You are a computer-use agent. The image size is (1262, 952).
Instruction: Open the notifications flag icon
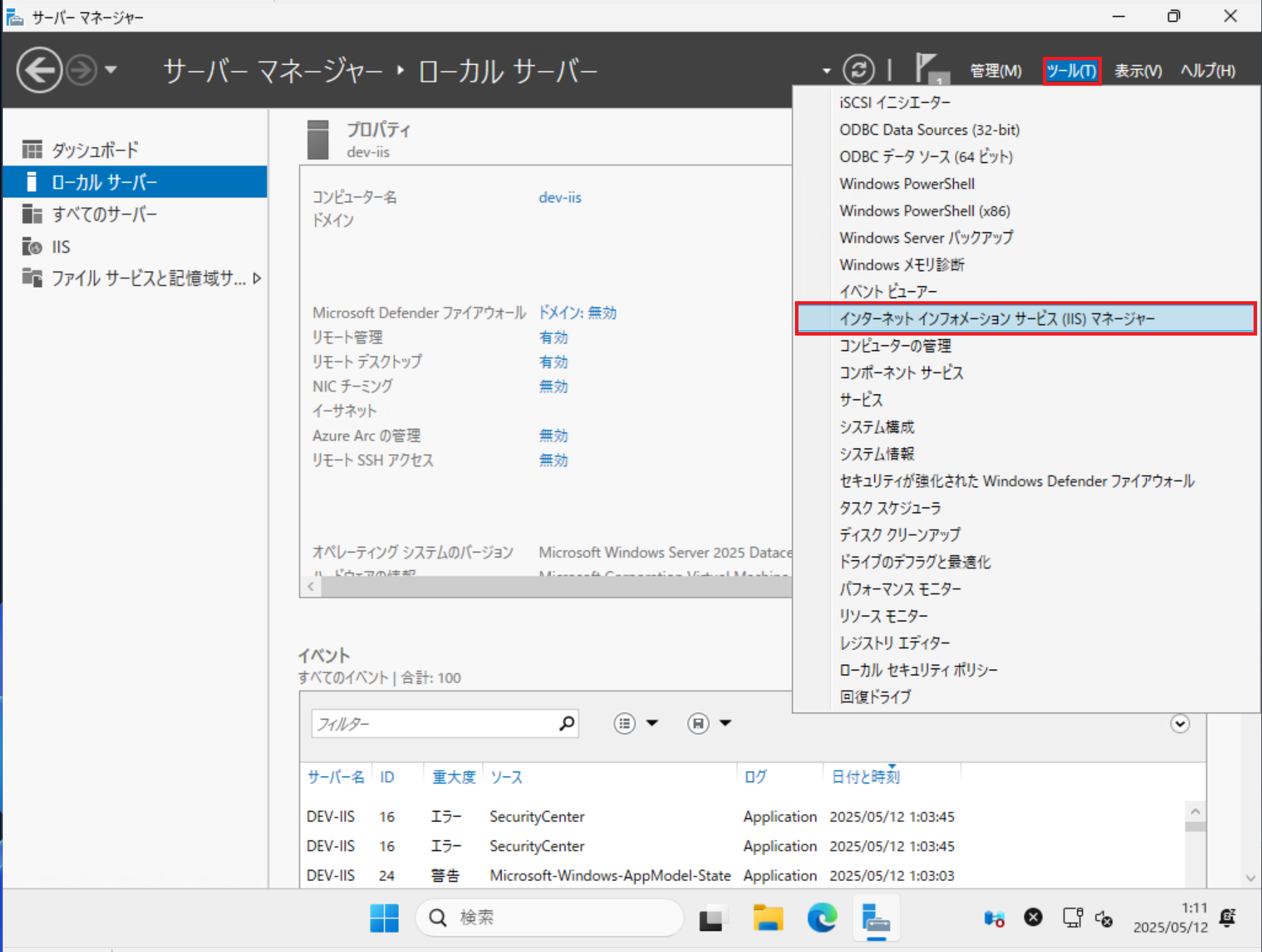931,69
